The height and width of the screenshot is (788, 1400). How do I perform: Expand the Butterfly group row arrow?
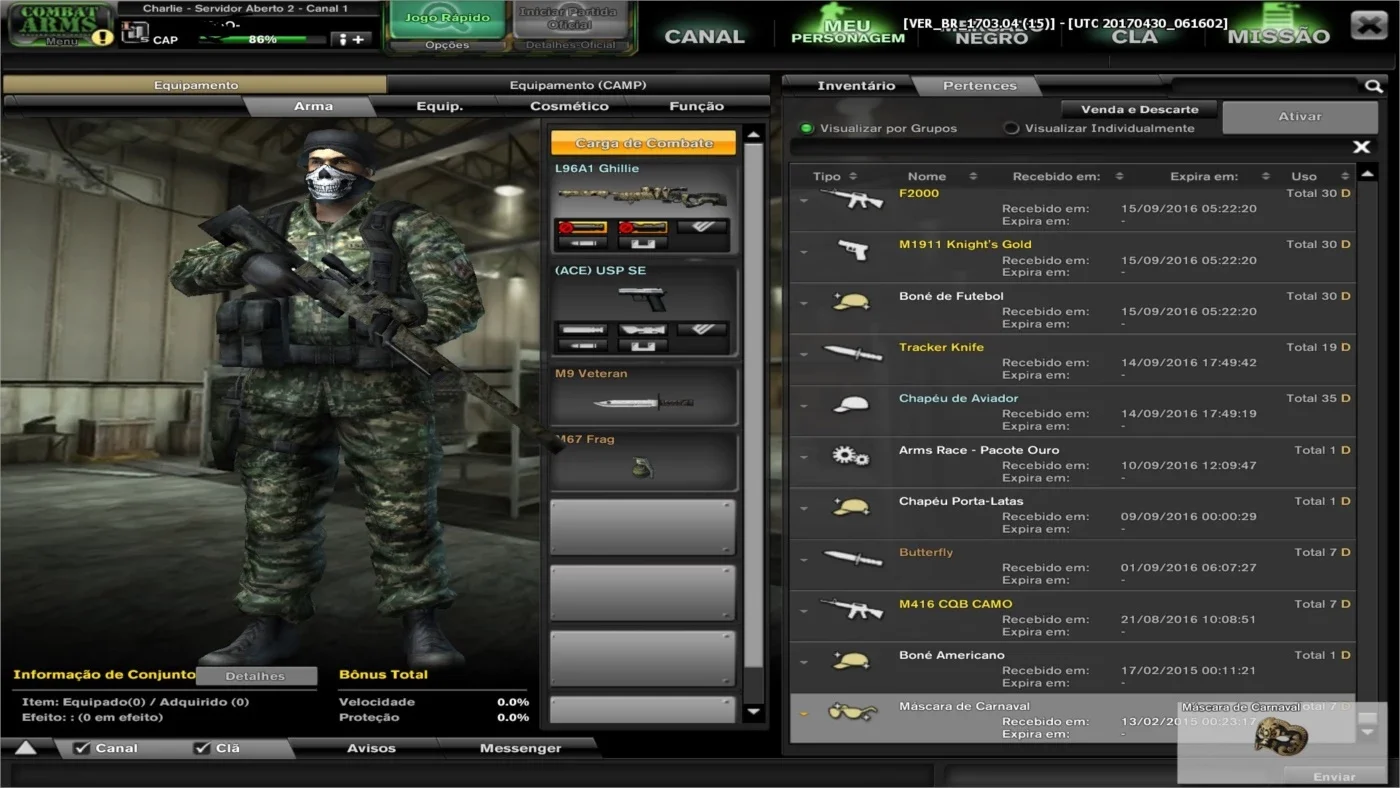point(804,559)
